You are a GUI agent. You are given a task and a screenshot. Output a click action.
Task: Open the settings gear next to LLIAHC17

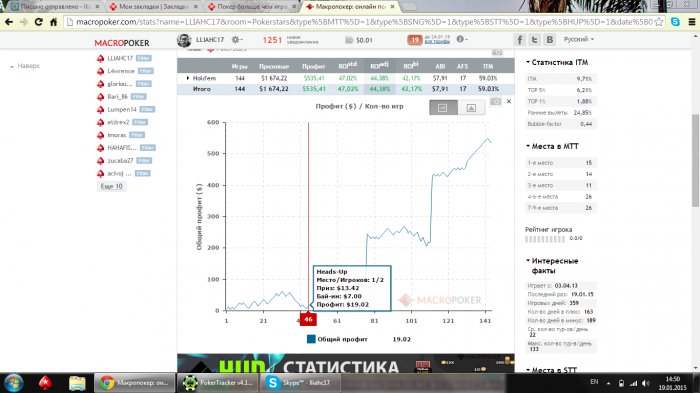[236, 40]
